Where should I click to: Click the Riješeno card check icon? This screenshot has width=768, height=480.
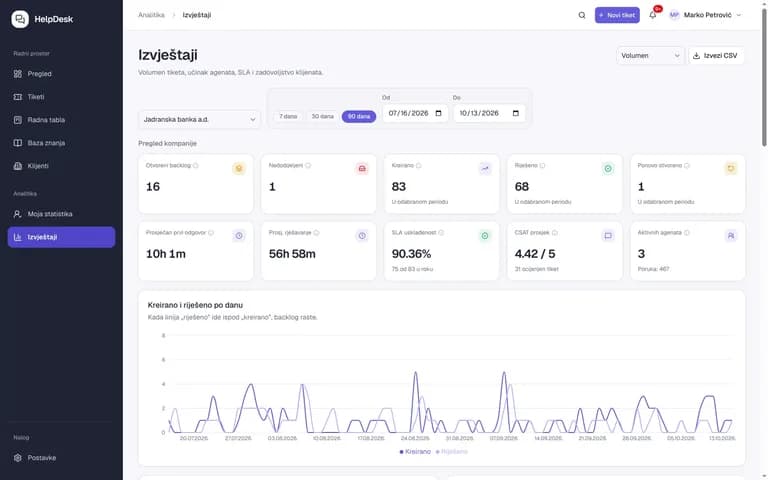pos(608,168)
